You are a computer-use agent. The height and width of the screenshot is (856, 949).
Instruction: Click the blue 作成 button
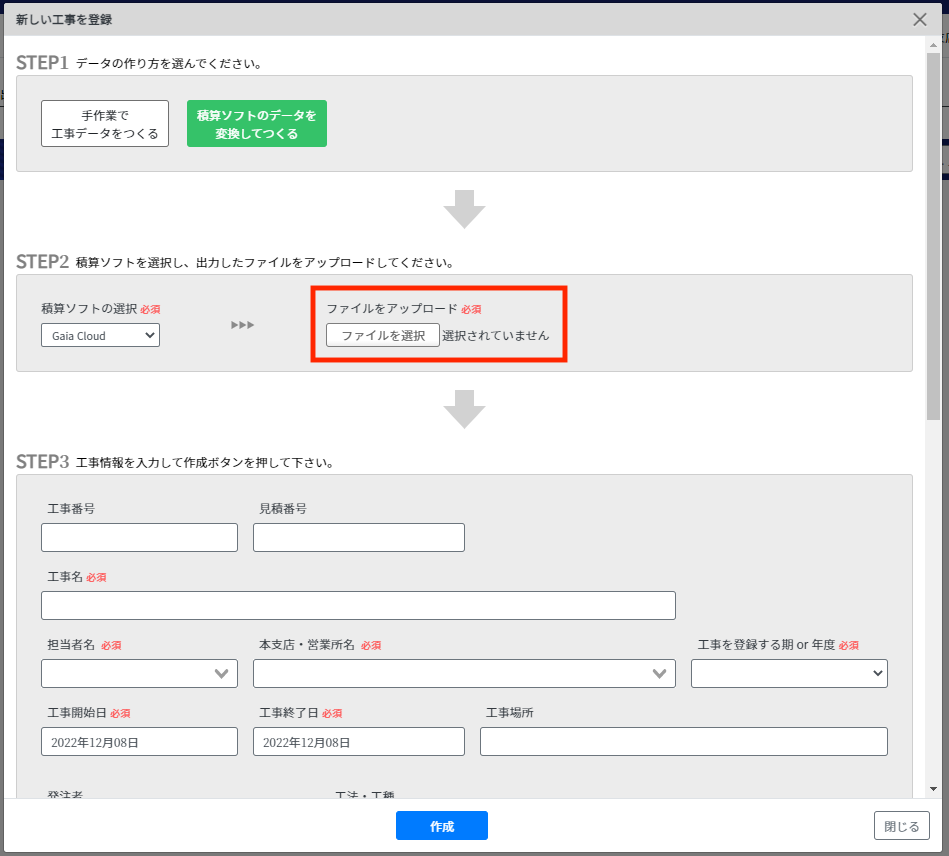pyautogui.click(x=442, y=826)
